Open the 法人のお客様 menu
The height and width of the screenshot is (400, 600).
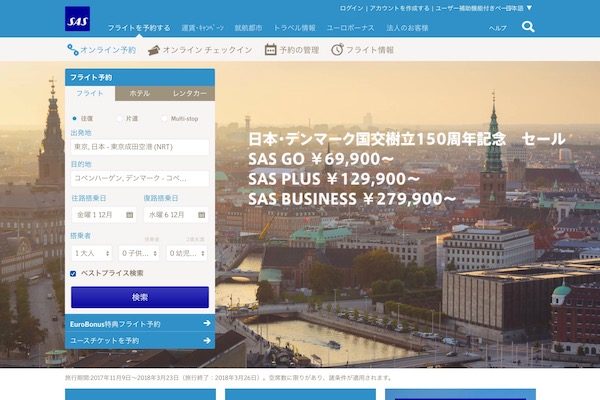pyautogui.click(x=407, y=28)
